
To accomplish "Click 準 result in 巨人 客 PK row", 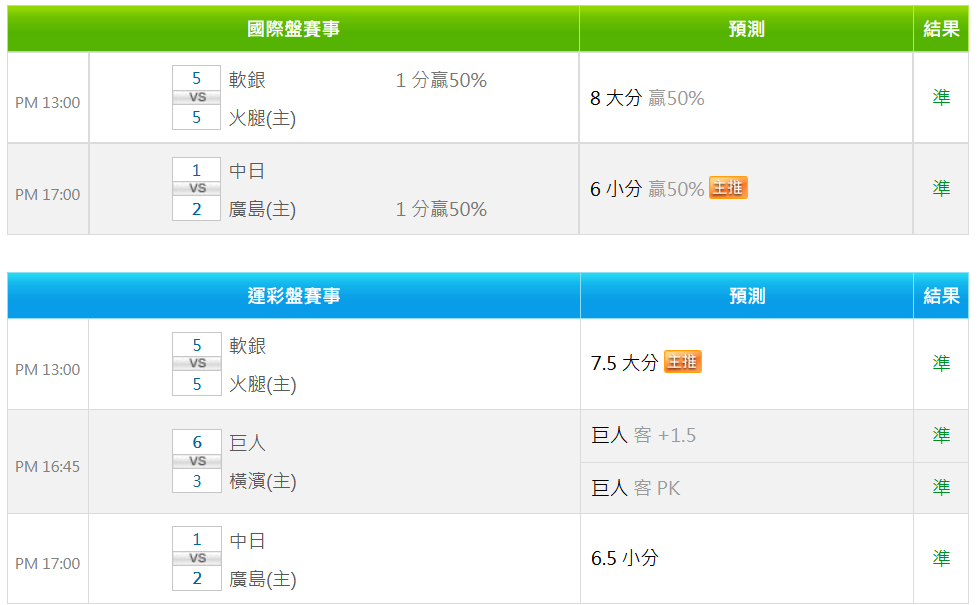I will point(941,488).
